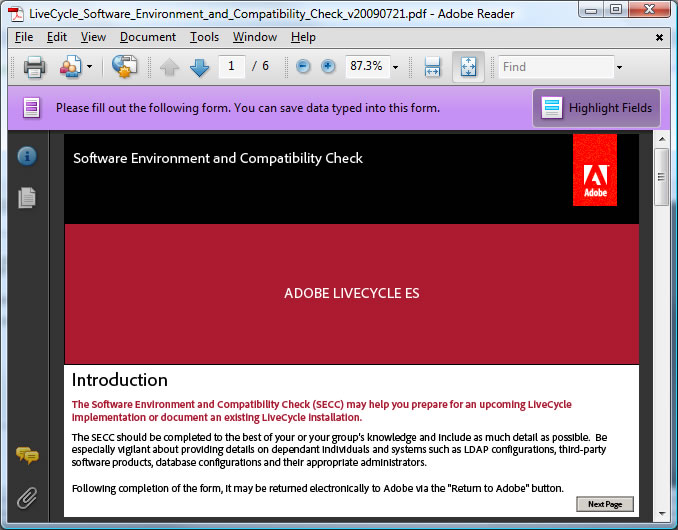This screenshot has width=678, height=530.
Task: Click the Adobe logo in document header
Action: (x=595, y=170)
